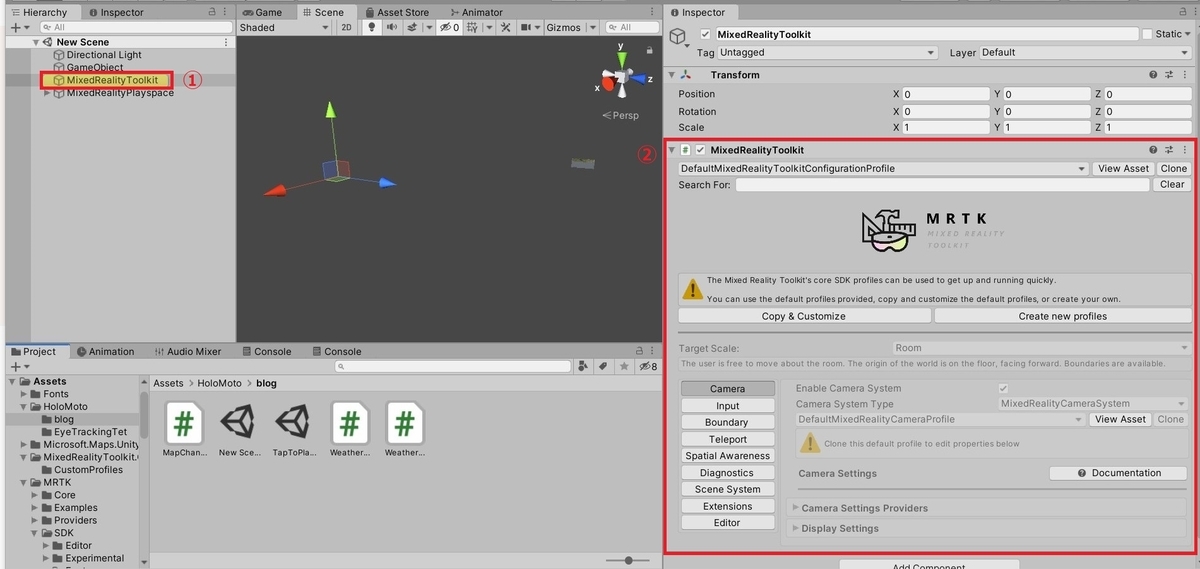
Task: Open component tools wrench icon in Scene
Action: click(507, 28)
